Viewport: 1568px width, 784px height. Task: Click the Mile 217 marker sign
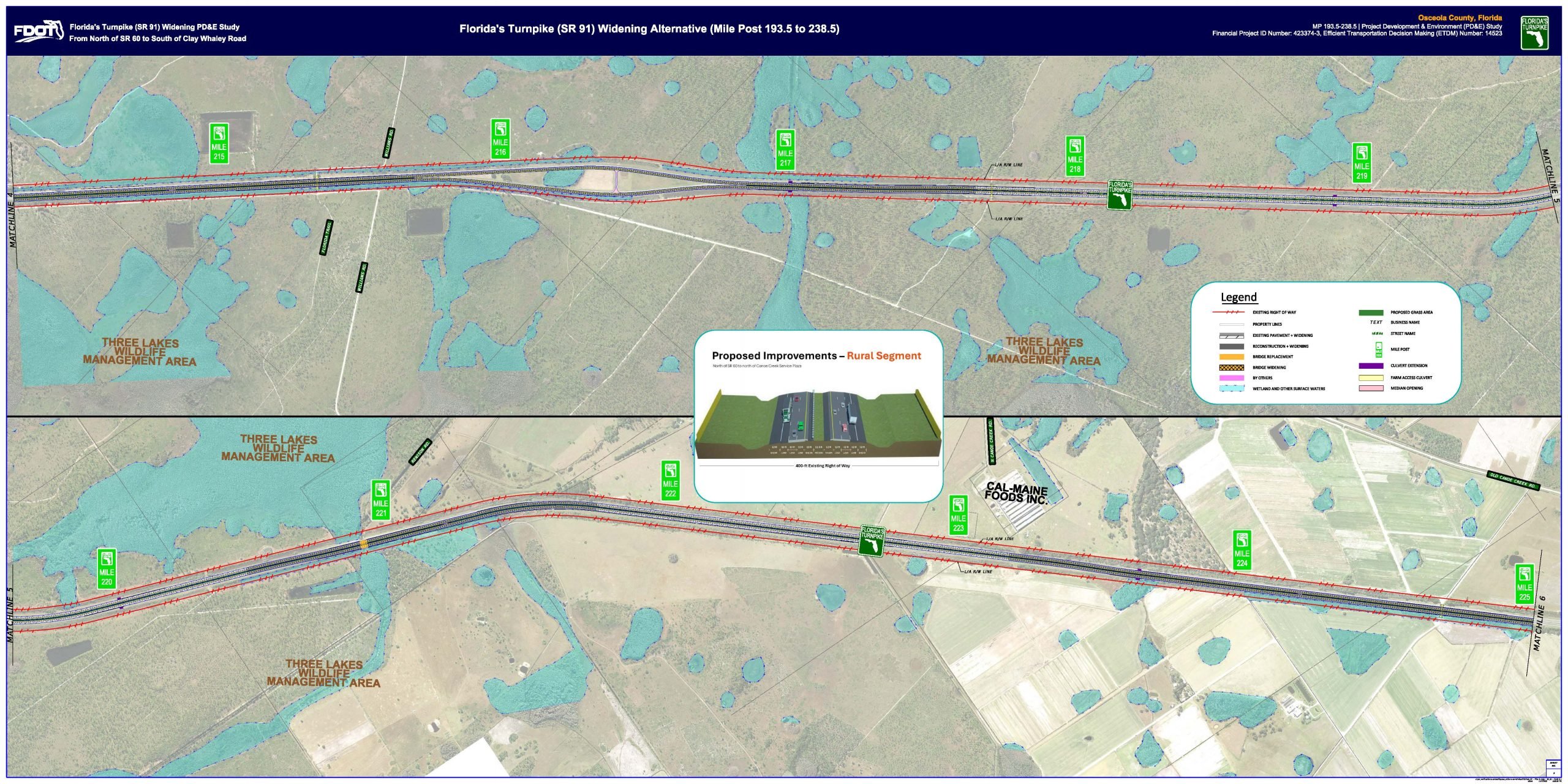tap(785, 149)
